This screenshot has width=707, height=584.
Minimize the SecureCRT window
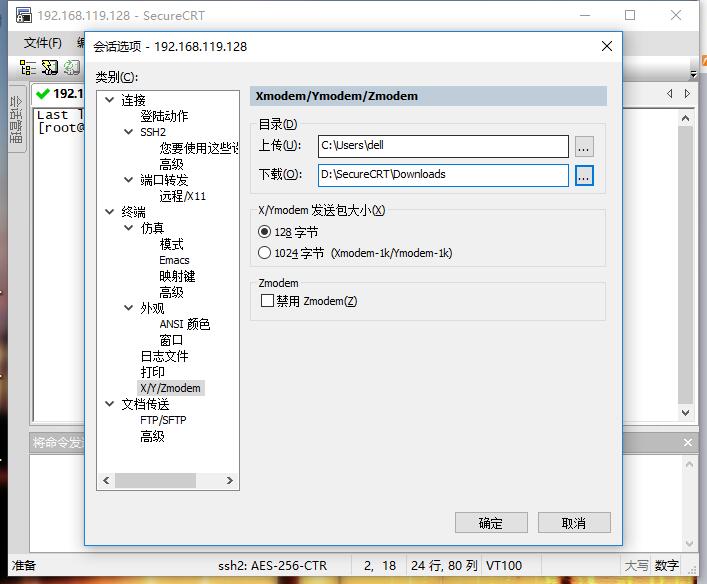click(585, 15)
